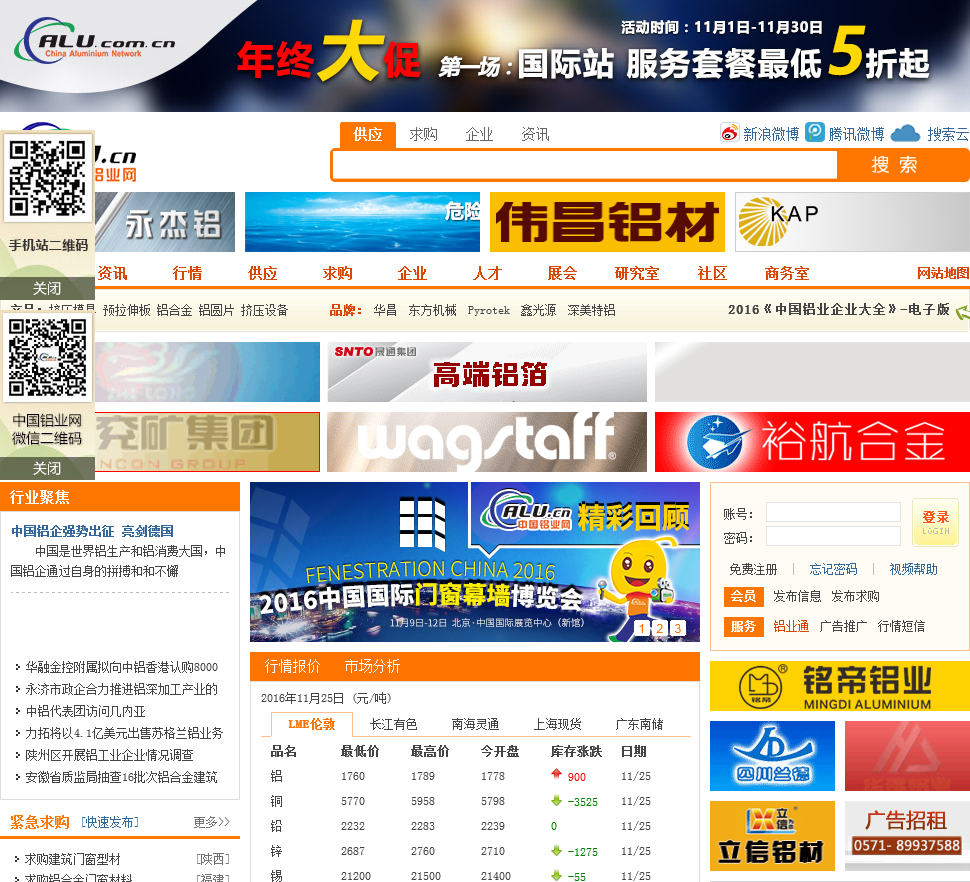
Task: Click the main search input box
Action: coord(585,165)
